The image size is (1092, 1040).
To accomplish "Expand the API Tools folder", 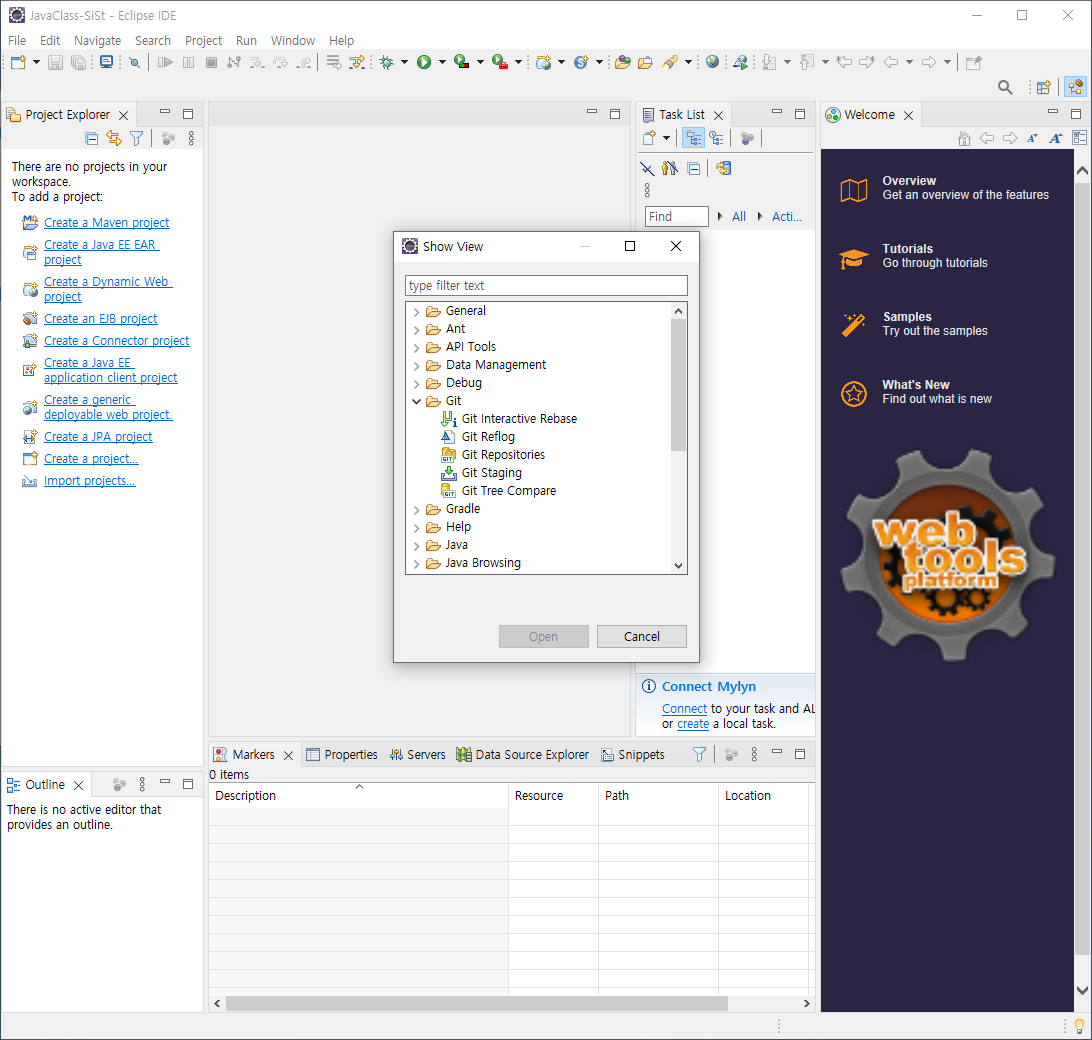I will pos(416,348).
